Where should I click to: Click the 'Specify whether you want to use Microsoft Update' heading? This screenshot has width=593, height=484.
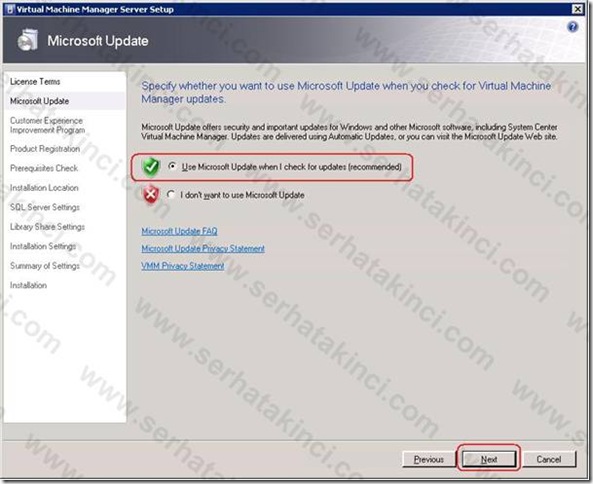tap(346, 92)
